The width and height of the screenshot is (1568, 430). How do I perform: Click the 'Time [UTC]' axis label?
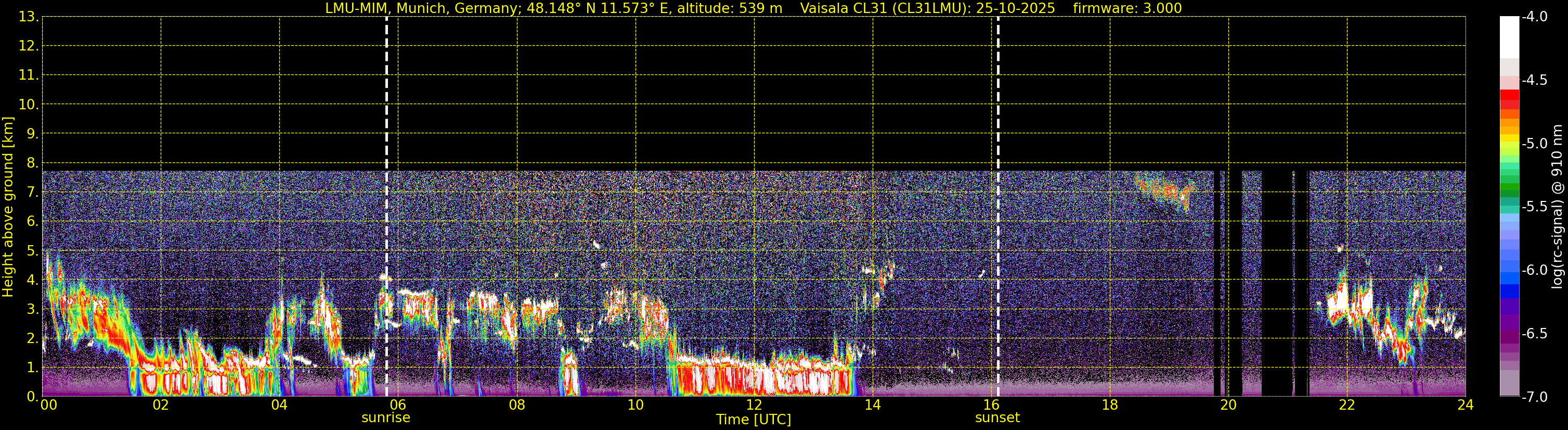[x=754, y=420]
